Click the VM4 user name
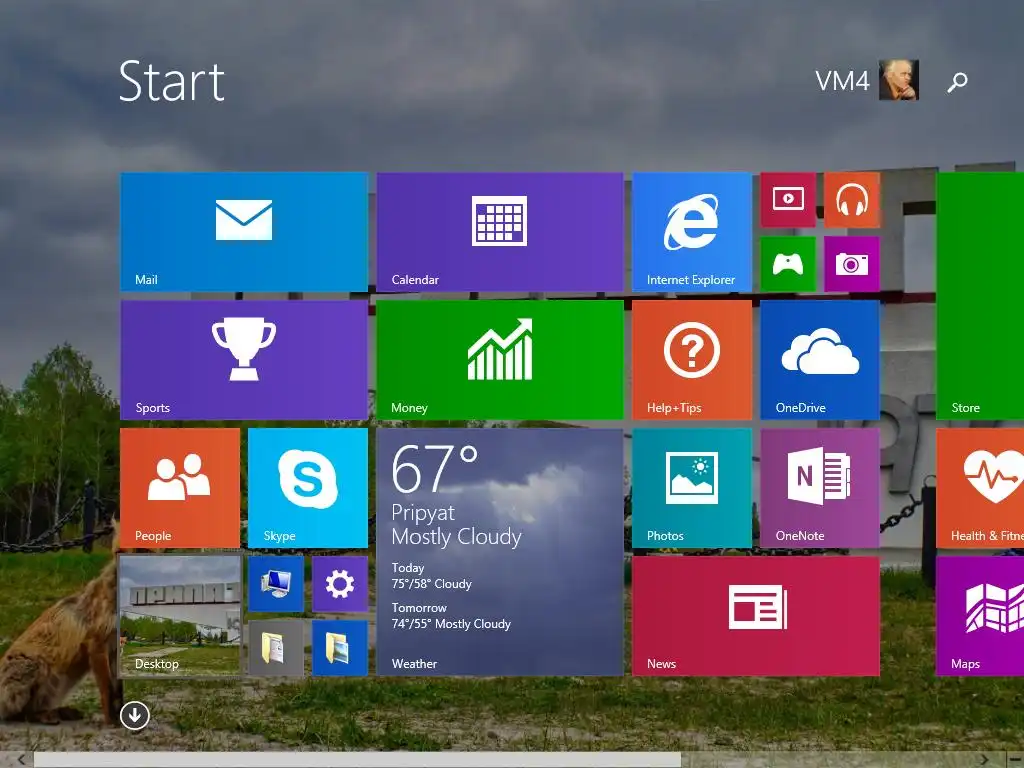The height and width of the screenshot is (768, 1024). (842, 82)
